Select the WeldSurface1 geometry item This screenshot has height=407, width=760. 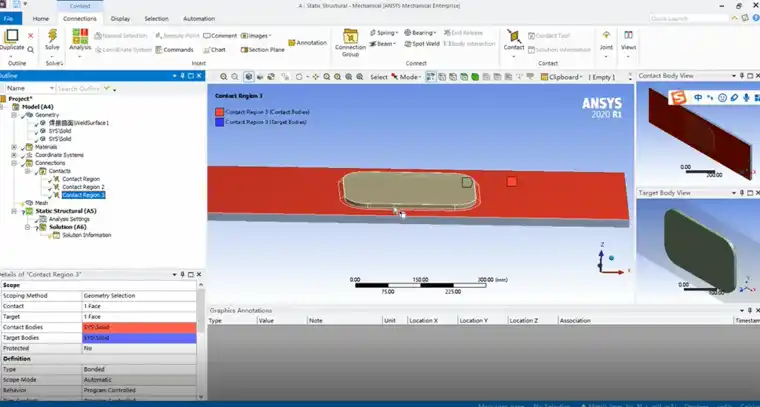pos(79,123)
